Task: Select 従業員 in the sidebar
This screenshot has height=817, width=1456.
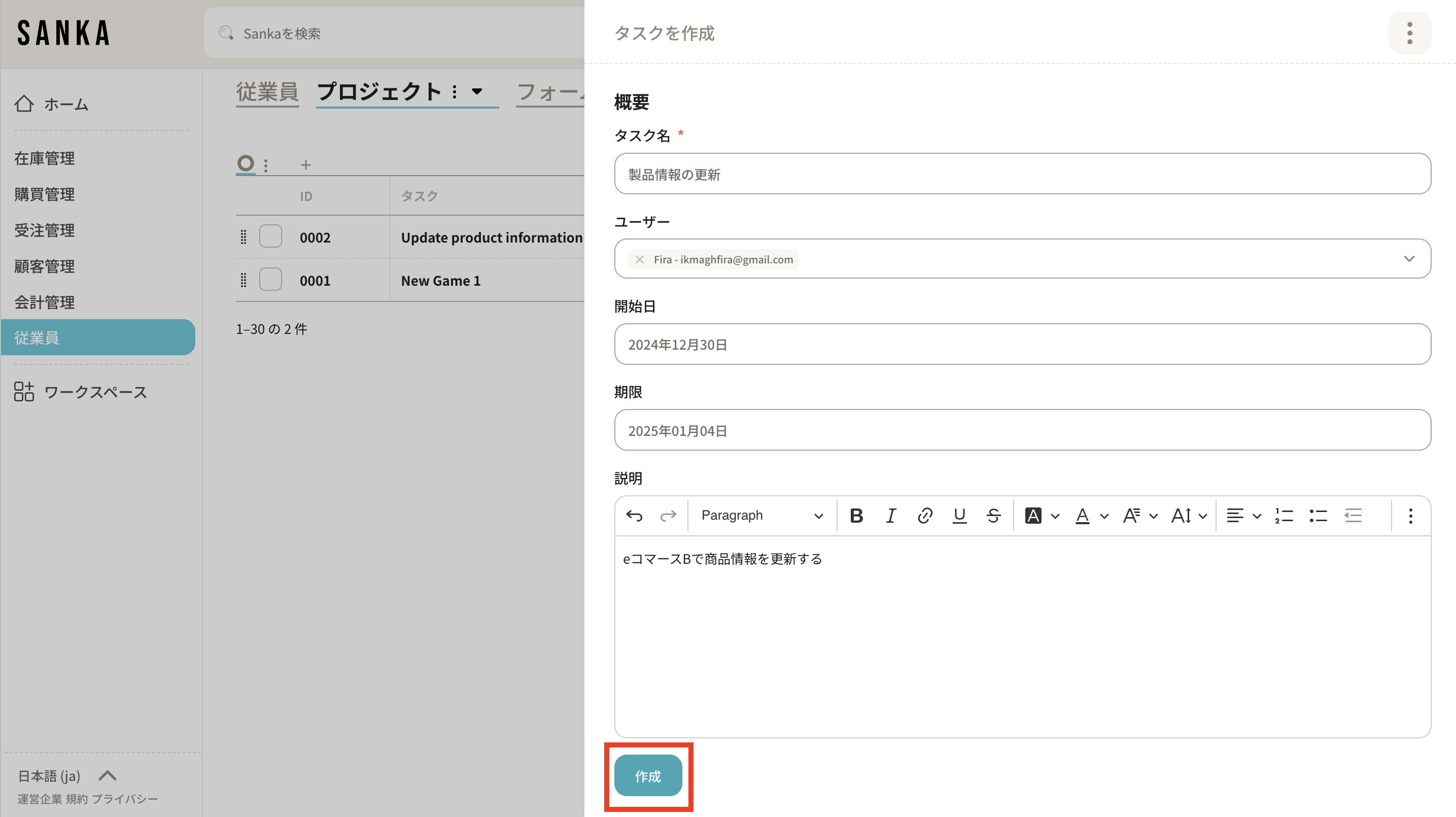Action: pyautogui.click(x=98, y=337)
